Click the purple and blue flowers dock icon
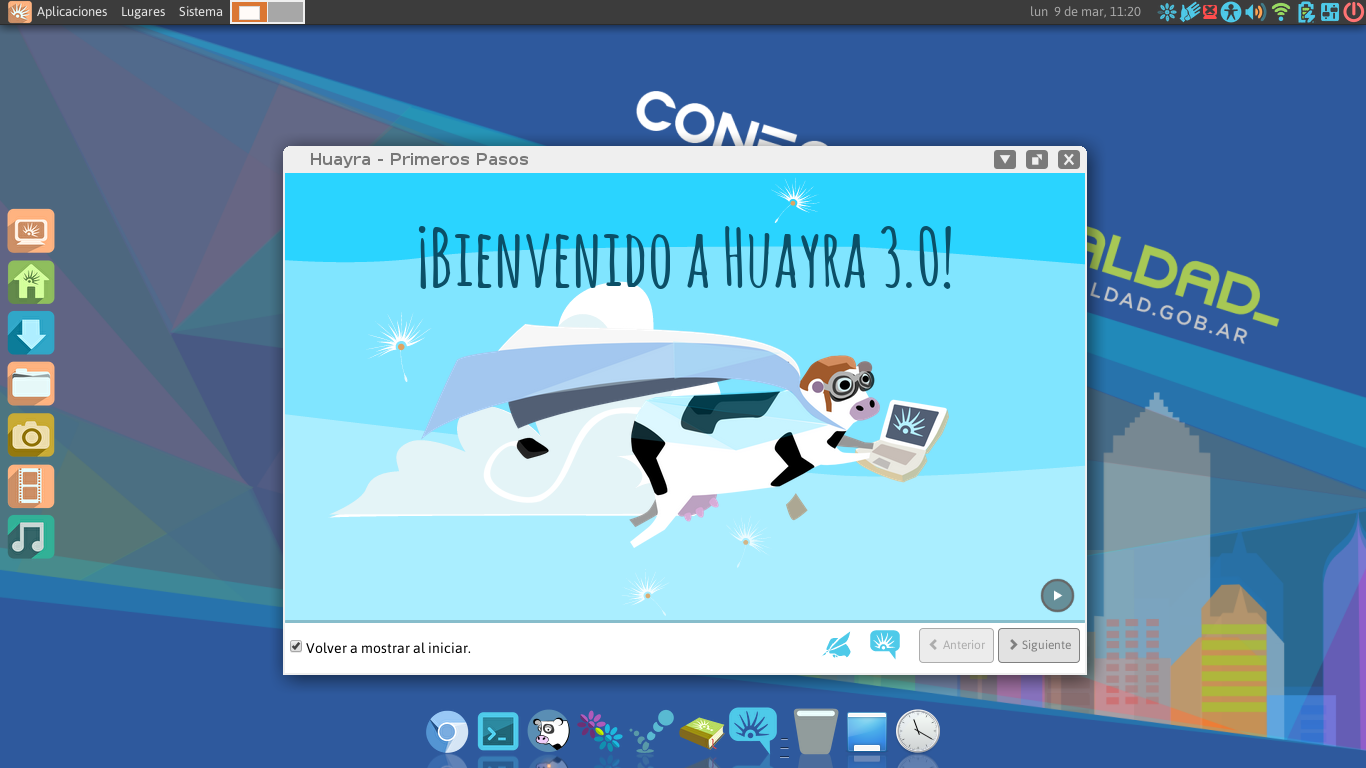This screenshot has height=768, width=1366. pos(600,732)
